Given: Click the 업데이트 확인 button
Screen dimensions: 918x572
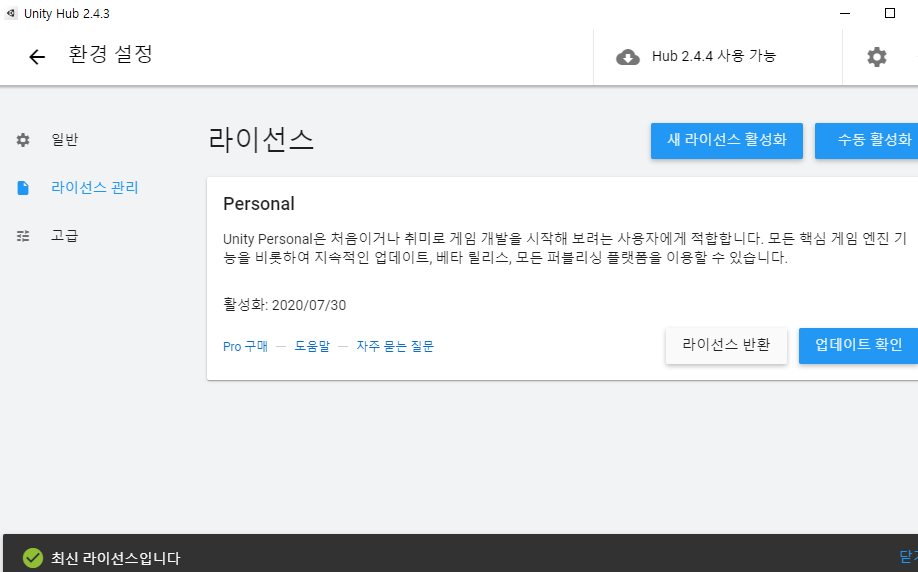Looking at the screenshot, I should 858,345.
